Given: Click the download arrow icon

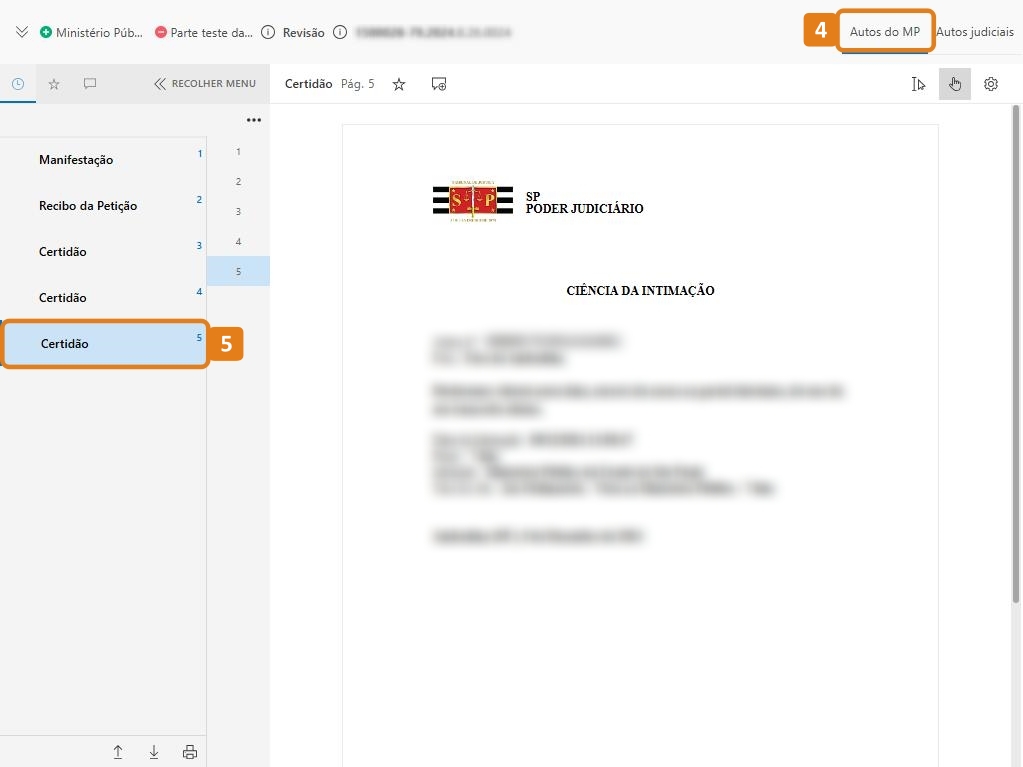Looking at the screenshot, I should click(x=154, y=752).
